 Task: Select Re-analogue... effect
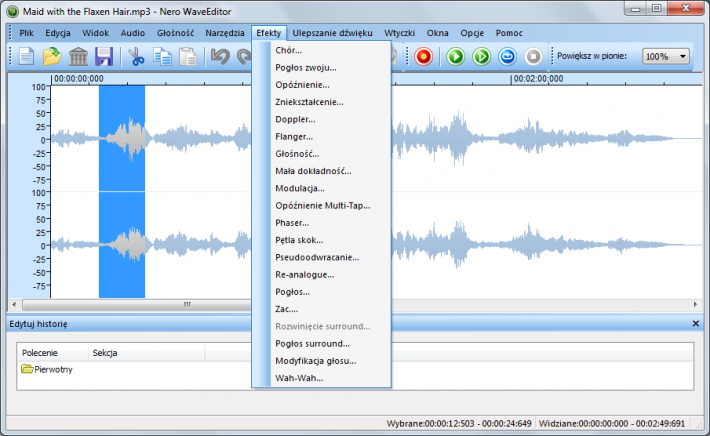click(x=321, y=274)
